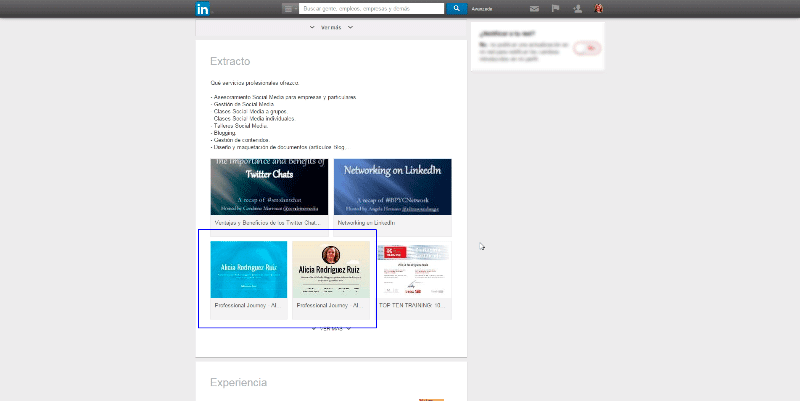Screen dimensions: 800x401
Task: Expand 'Ver más' at top of profile
Action: click(x=330, y=27)
